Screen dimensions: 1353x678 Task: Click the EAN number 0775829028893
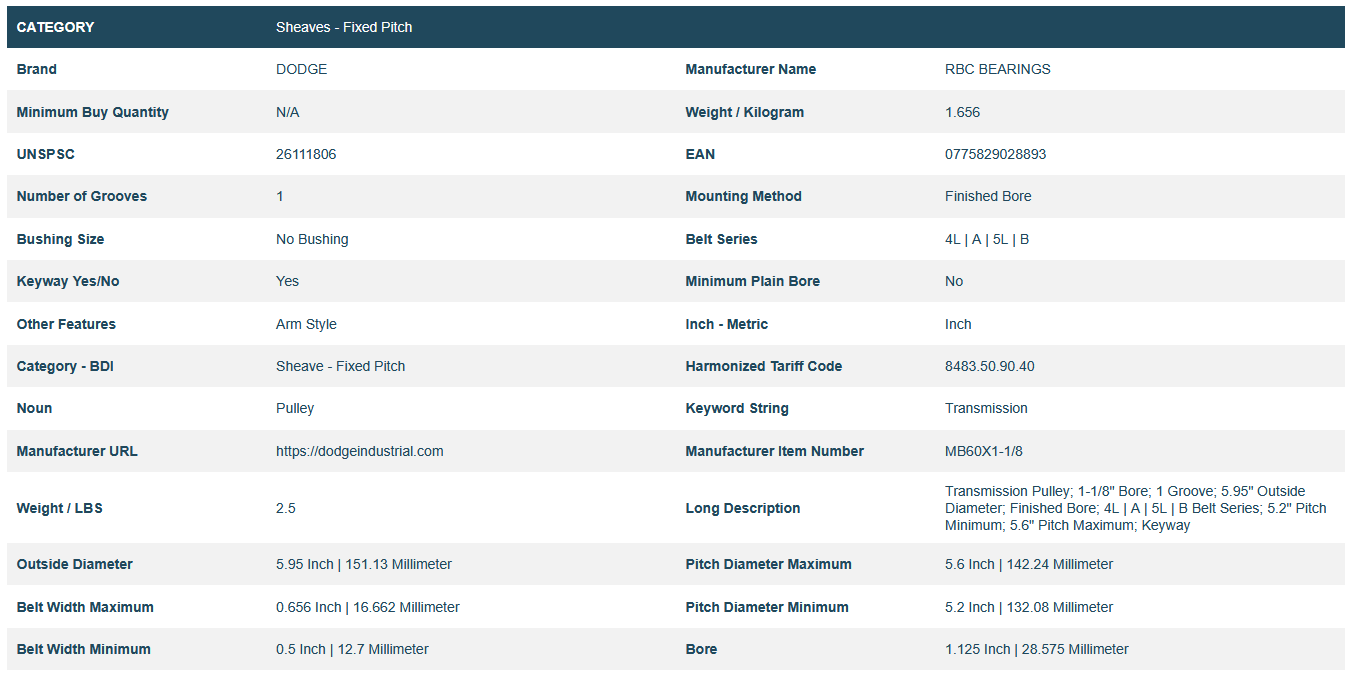tap(995, 154)
